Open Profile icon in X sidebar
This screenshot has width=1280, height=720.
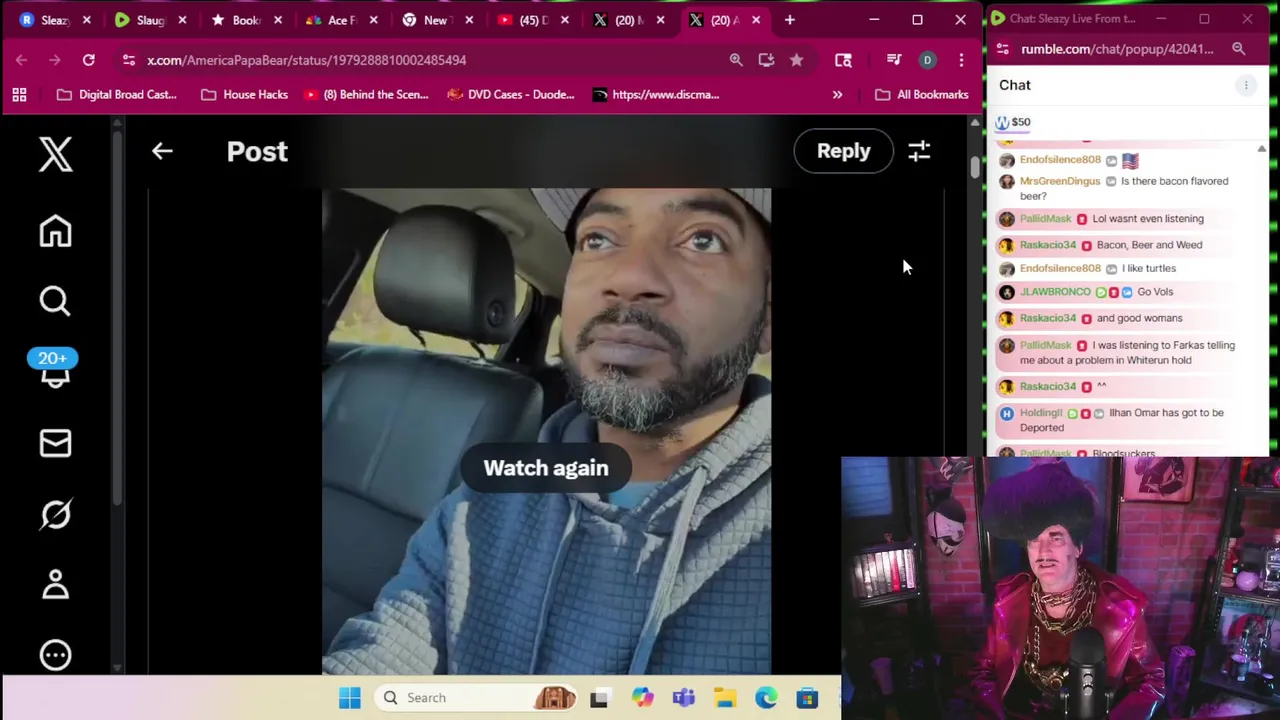55,585
